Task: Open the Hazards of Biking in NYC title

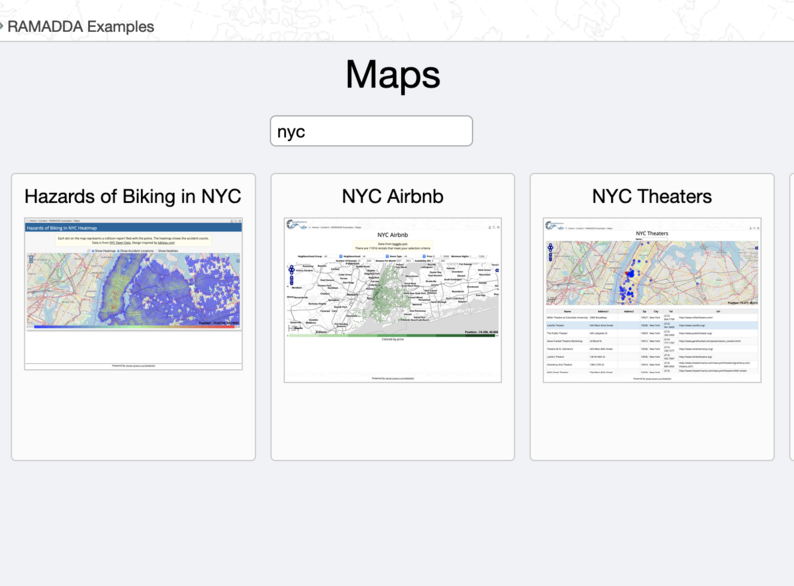Action: 133,196
